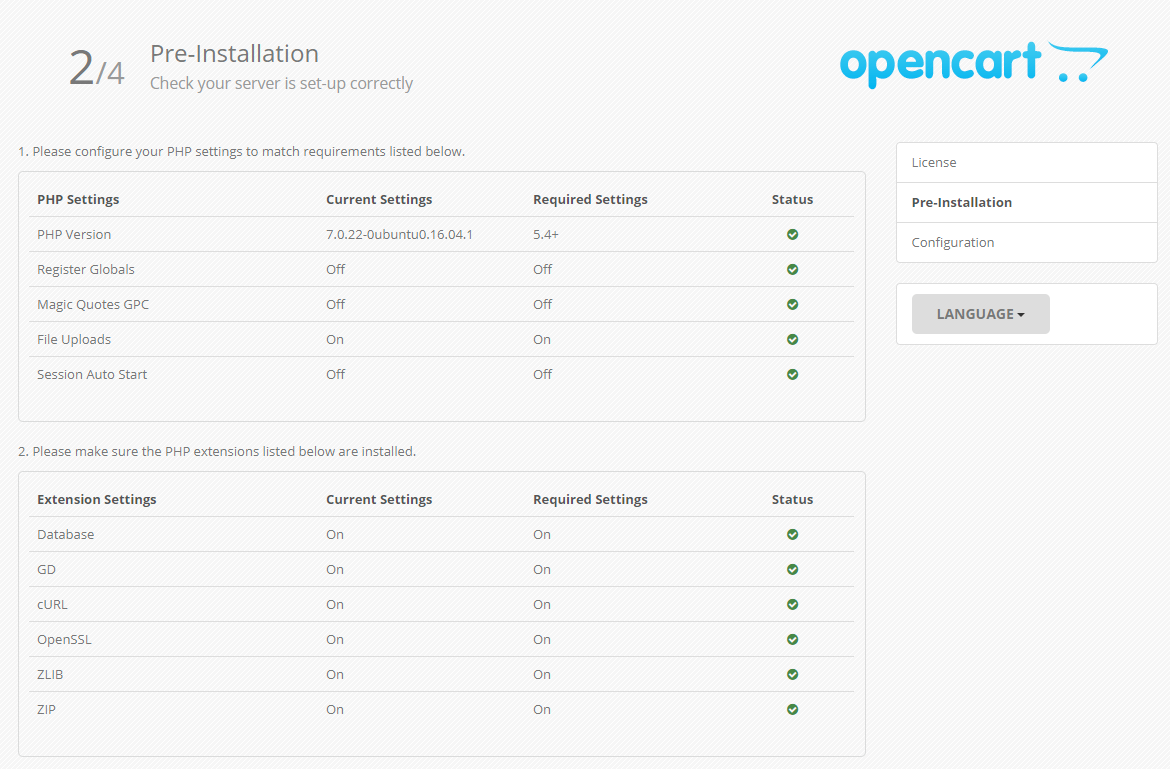The width and height of the screenshot is (1170, 769).
Task: Click the Session Auto Start status icon
Action: [x=792, y=374]
